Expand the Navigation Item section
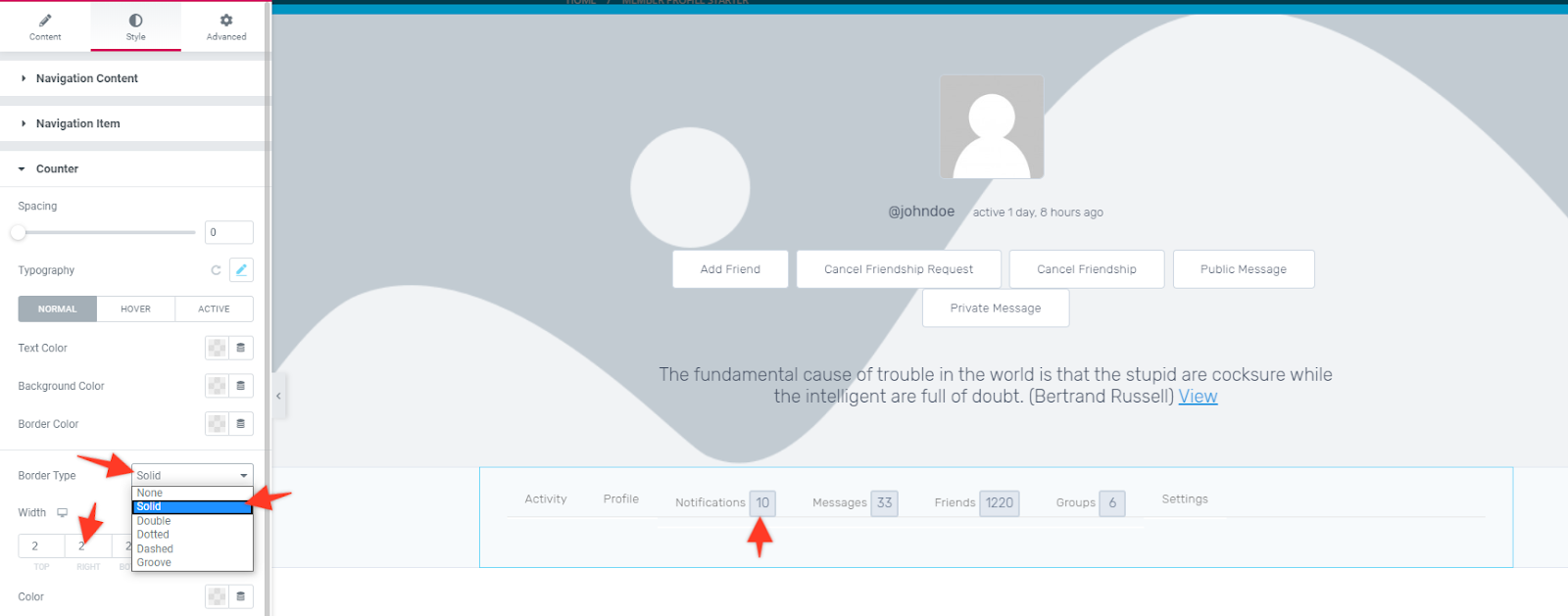Viewport: 1568px width, 616px height. point(132,123)
